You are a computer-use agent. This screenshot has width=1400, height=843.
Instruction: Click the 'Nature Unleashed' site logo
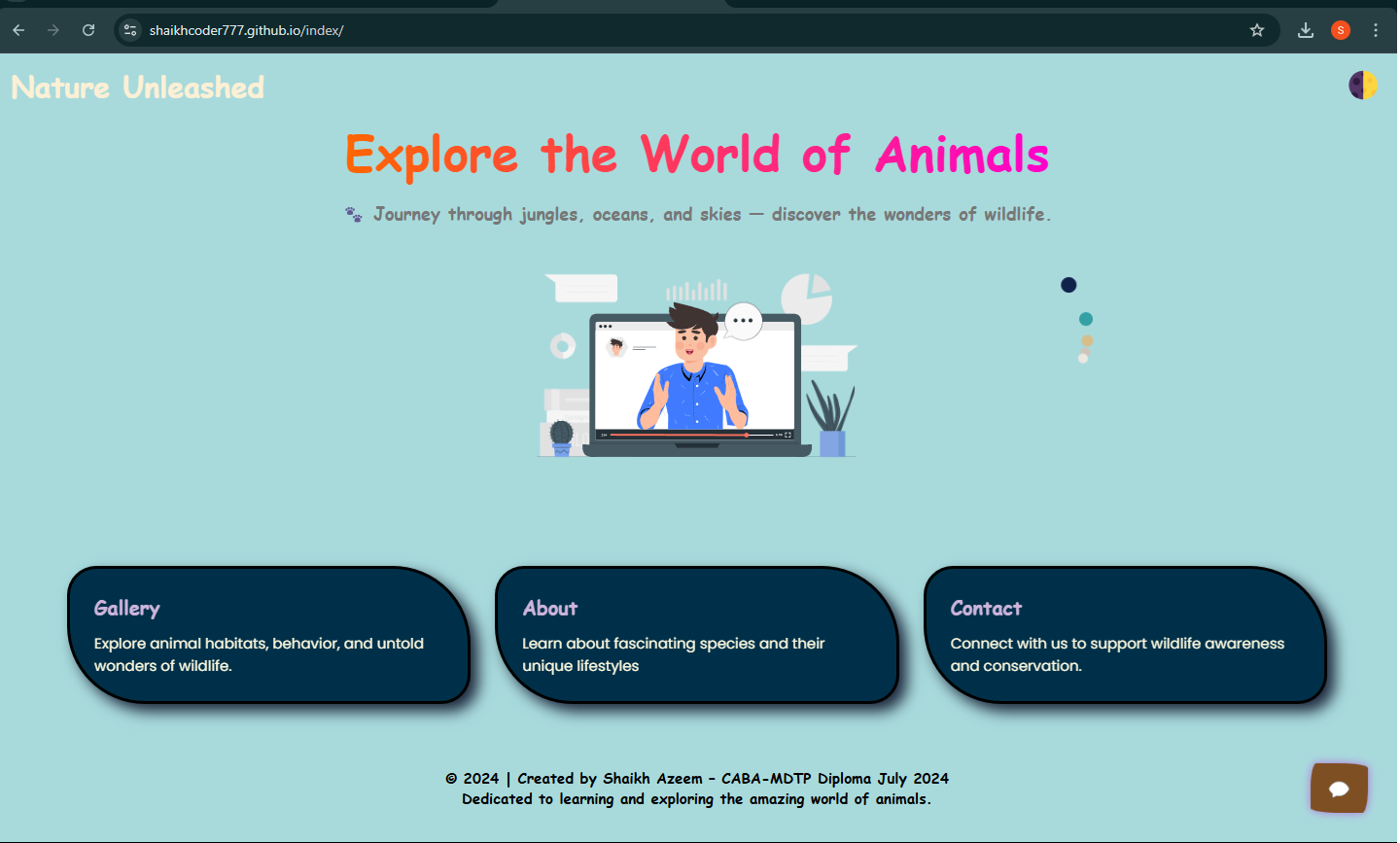click(136, 88)
